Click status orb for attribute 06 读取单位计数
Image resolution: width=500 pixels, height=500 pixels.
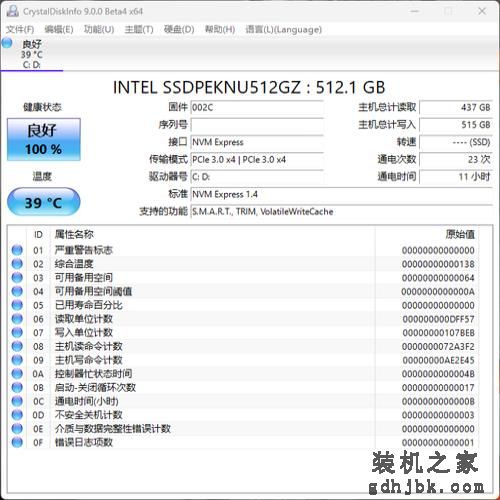[x=17, y=319]
